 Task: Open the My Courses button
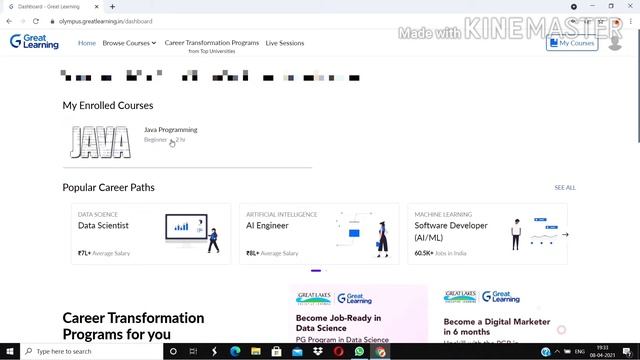click(x=572, y=43)
